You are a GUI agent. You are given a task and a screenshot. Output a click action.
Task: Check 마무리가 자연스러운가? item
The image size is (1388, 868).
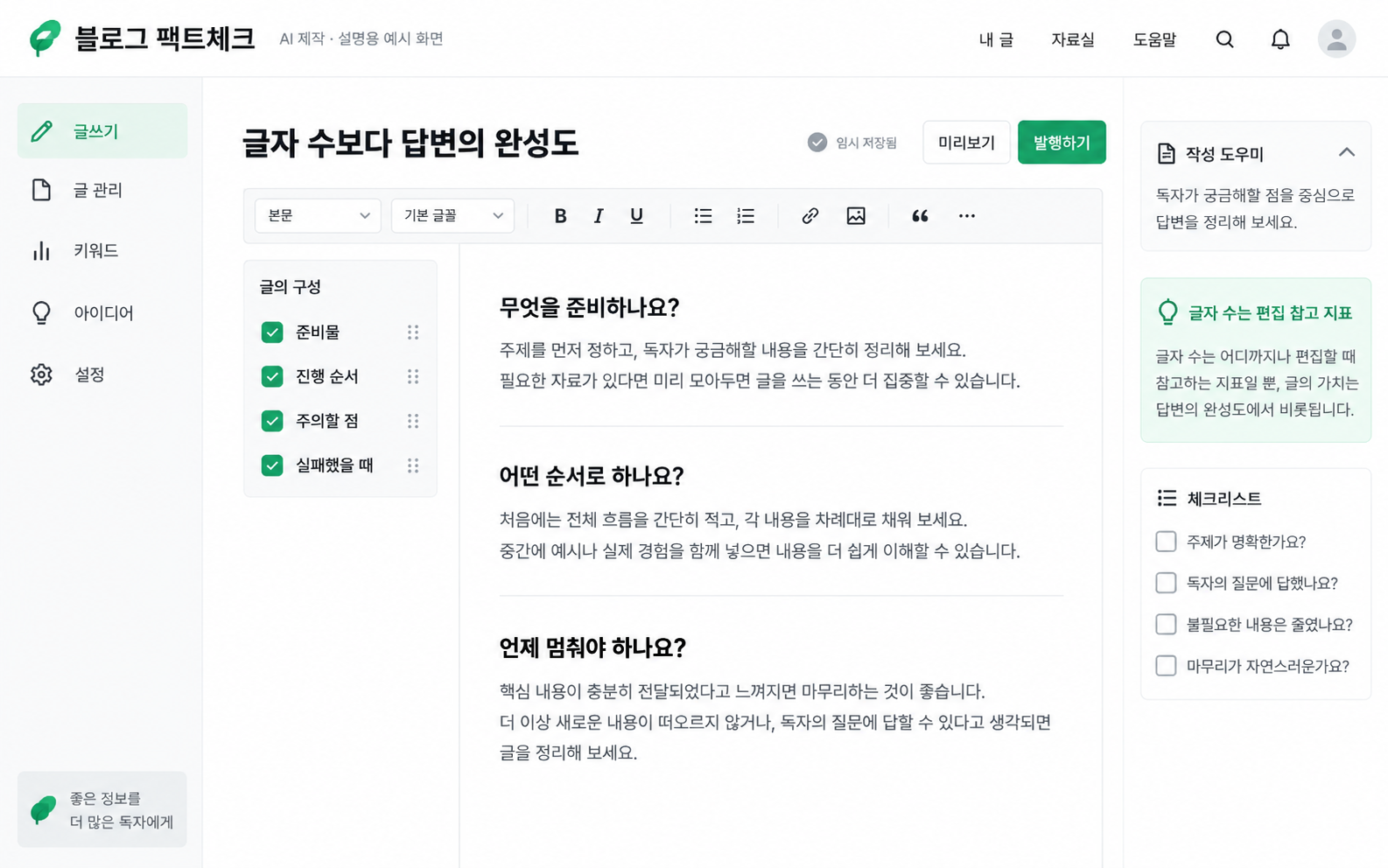point(1166,665)
